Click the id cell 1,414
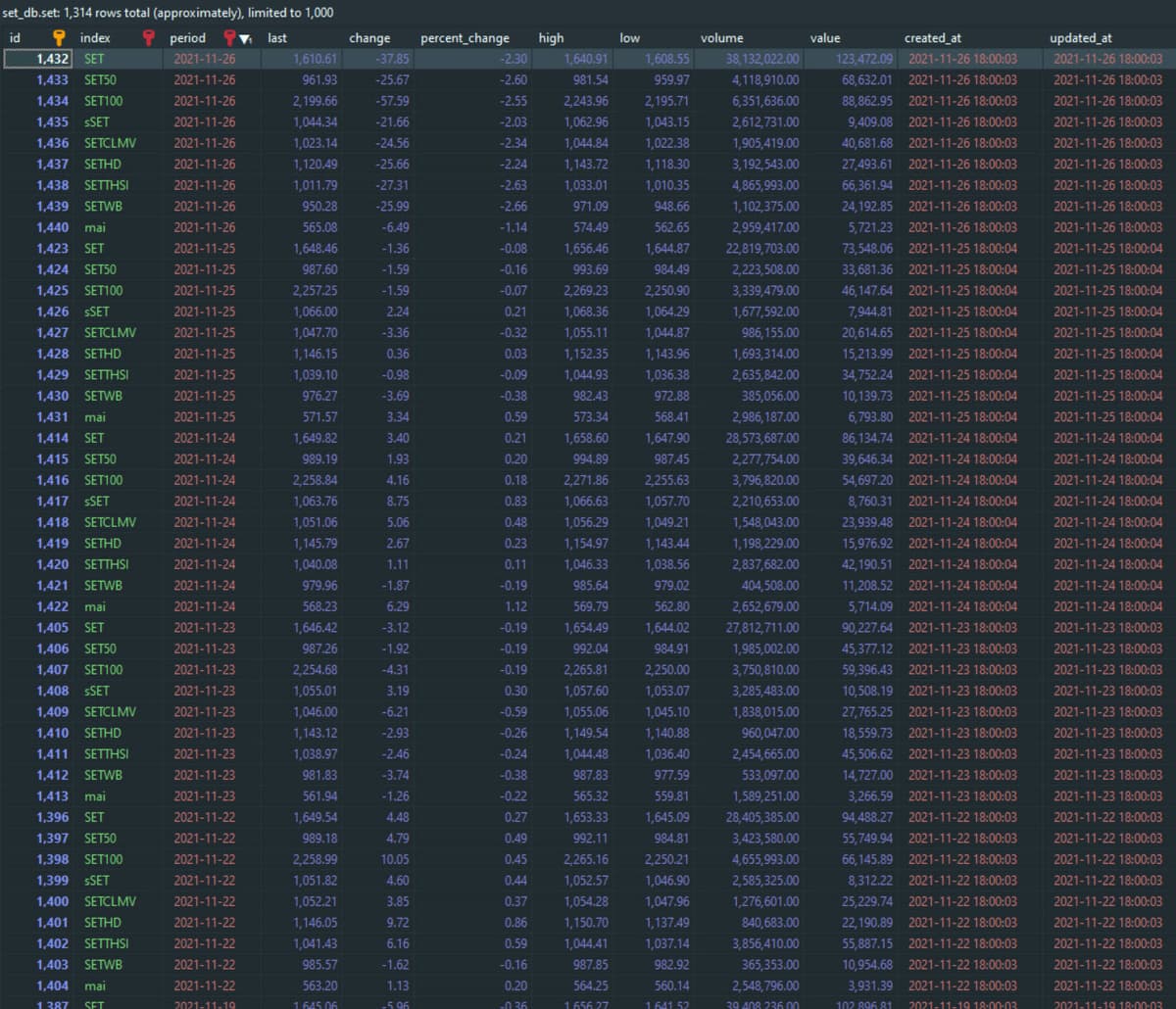Screen dimensions: 1176x1009 (x=37, y=438)
